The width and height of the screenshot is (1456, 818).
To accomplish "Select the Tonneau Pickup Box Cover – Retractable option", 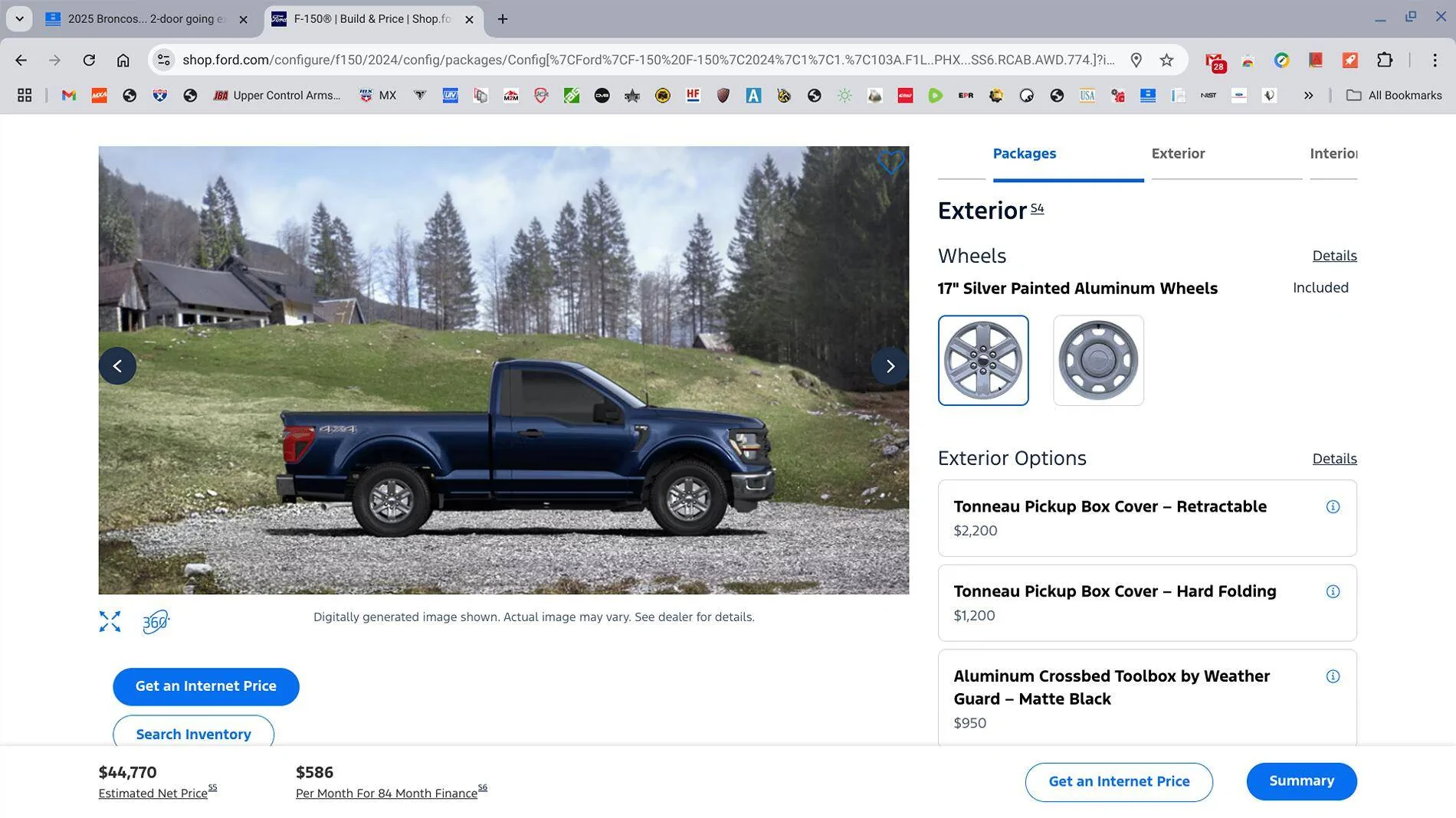I will [x=1147, y=519].
